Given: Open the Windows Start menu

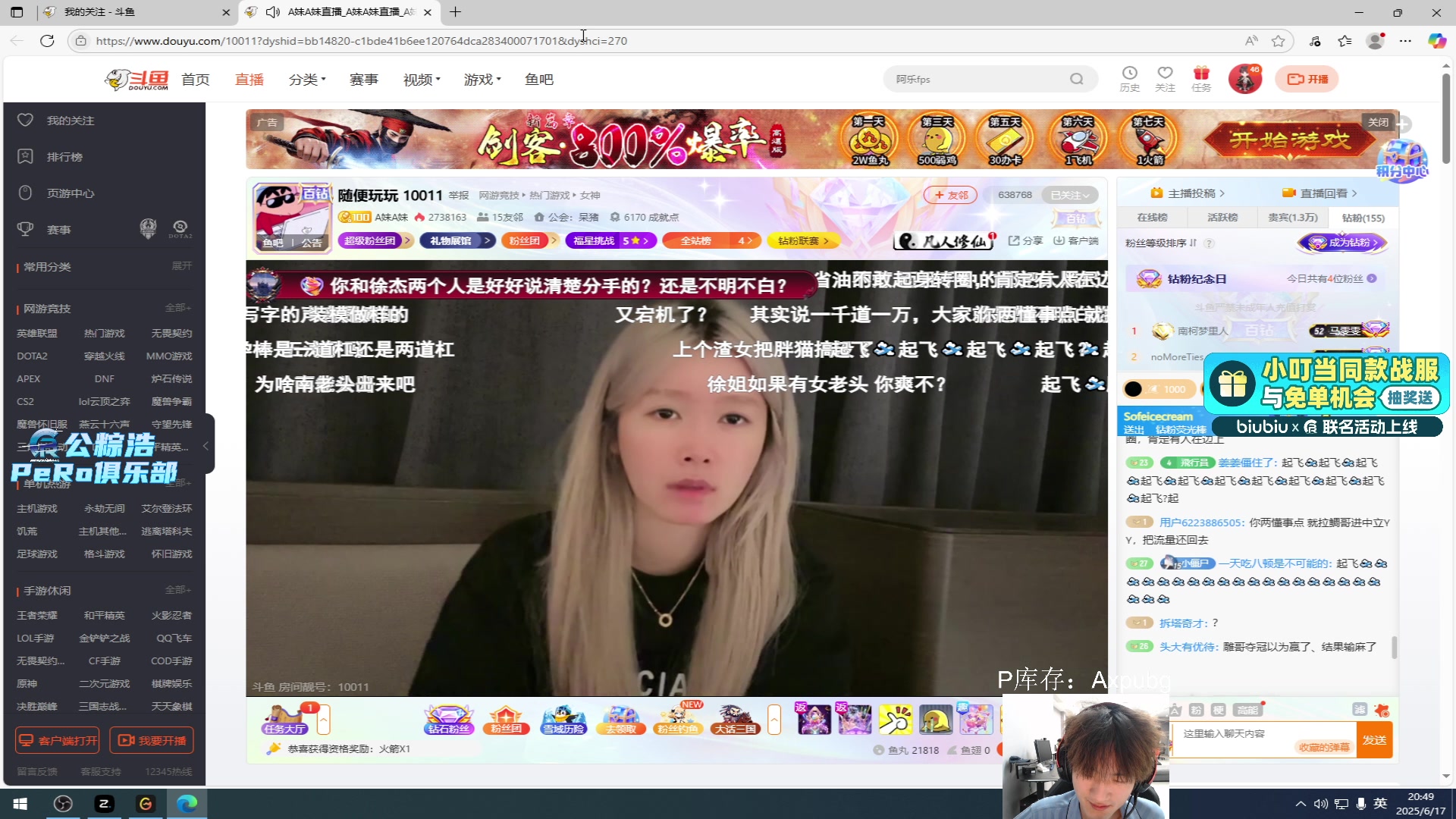Looking at the screenshot, I should point(20,803).
